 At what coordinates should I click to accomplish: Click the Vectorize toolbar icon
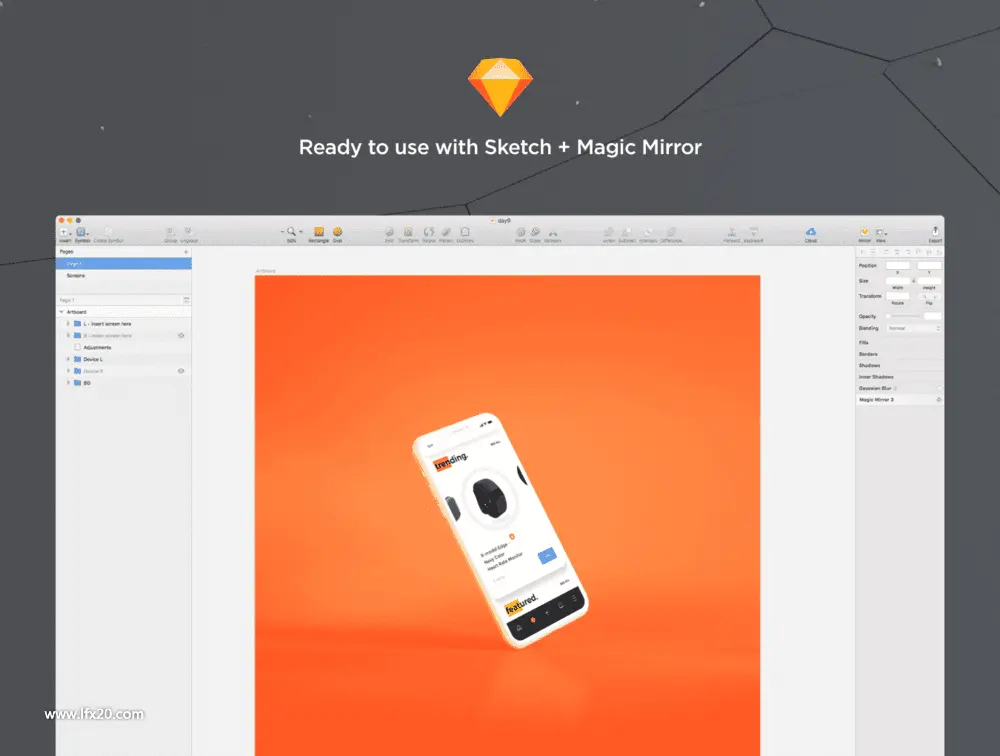tap(552, 232)
